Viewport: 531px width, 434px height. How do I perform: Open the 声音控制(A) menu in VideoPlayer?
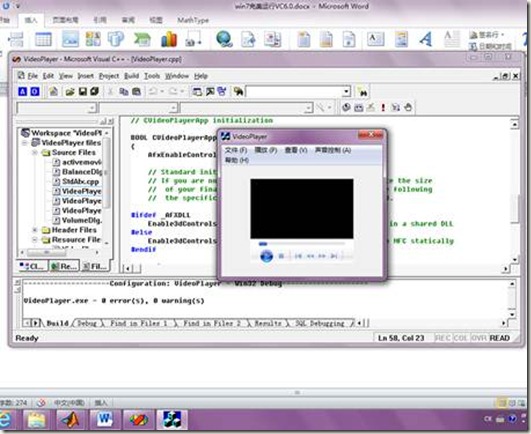[333, 150]
